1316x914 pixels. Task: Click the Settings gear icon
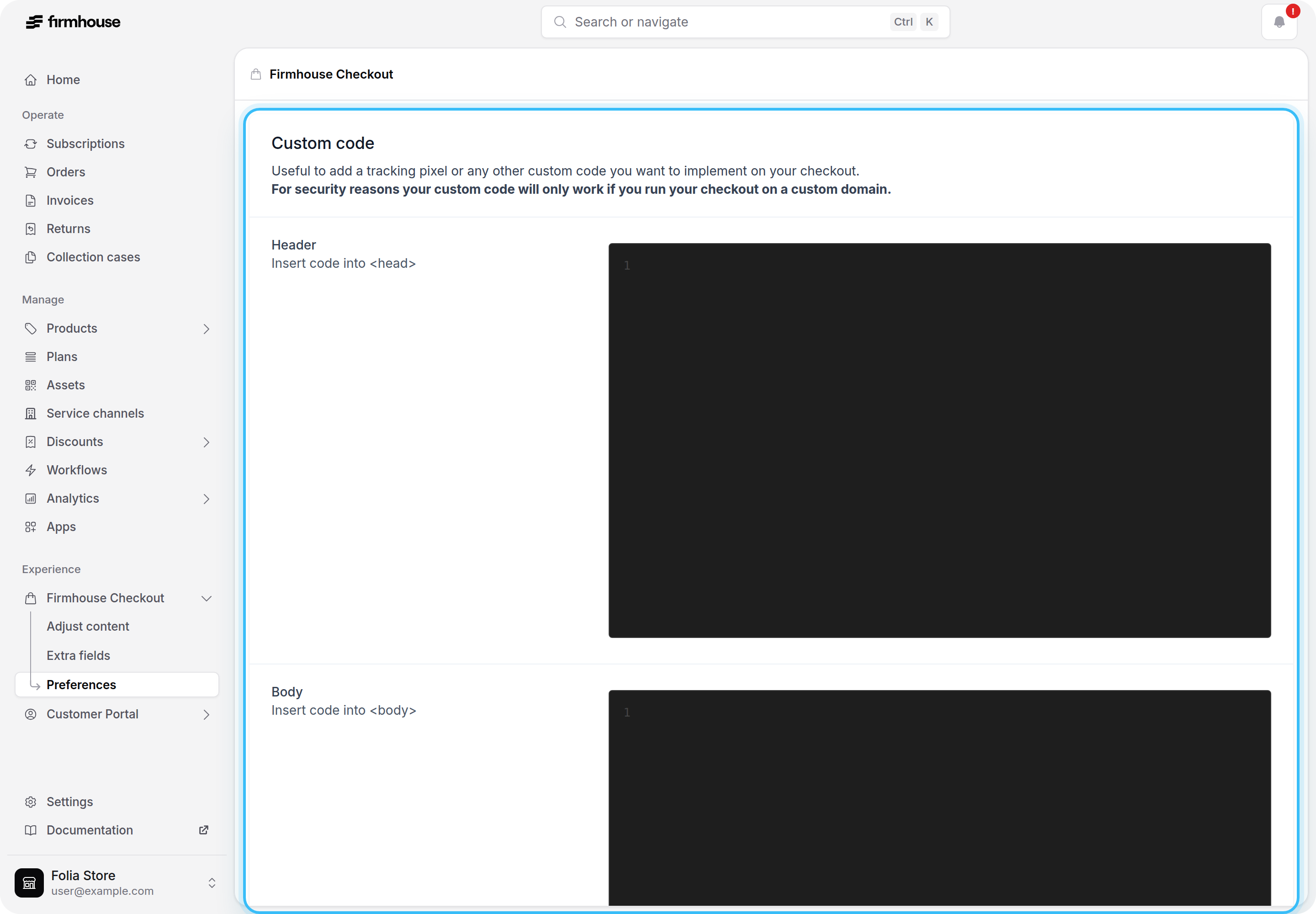coord(31,802)
